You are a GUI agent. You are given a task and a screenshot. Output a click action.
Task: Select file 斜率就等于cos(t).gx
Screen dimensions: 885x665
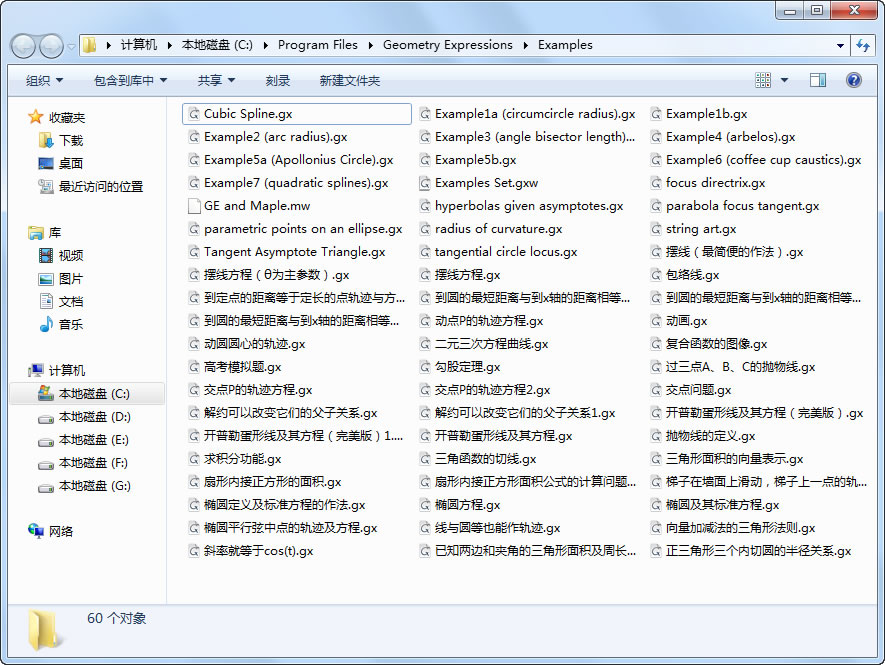point(251,551)
